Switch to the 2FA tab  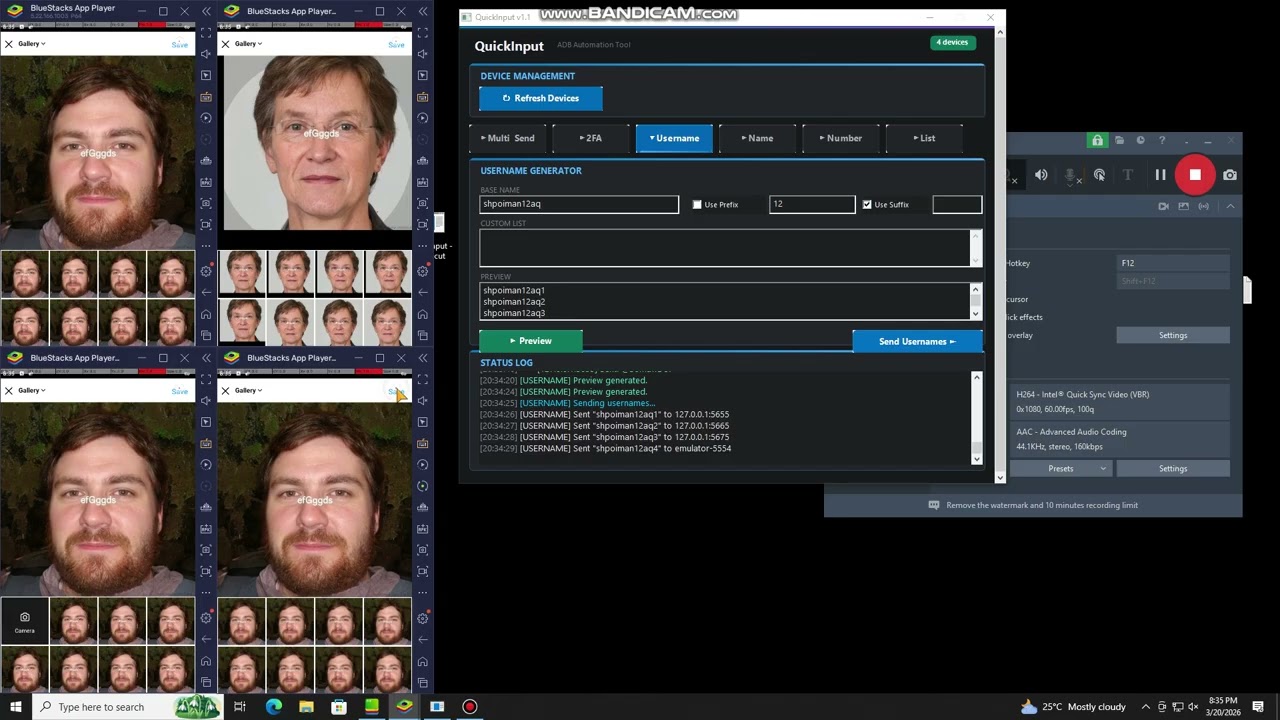click(592, 138)
